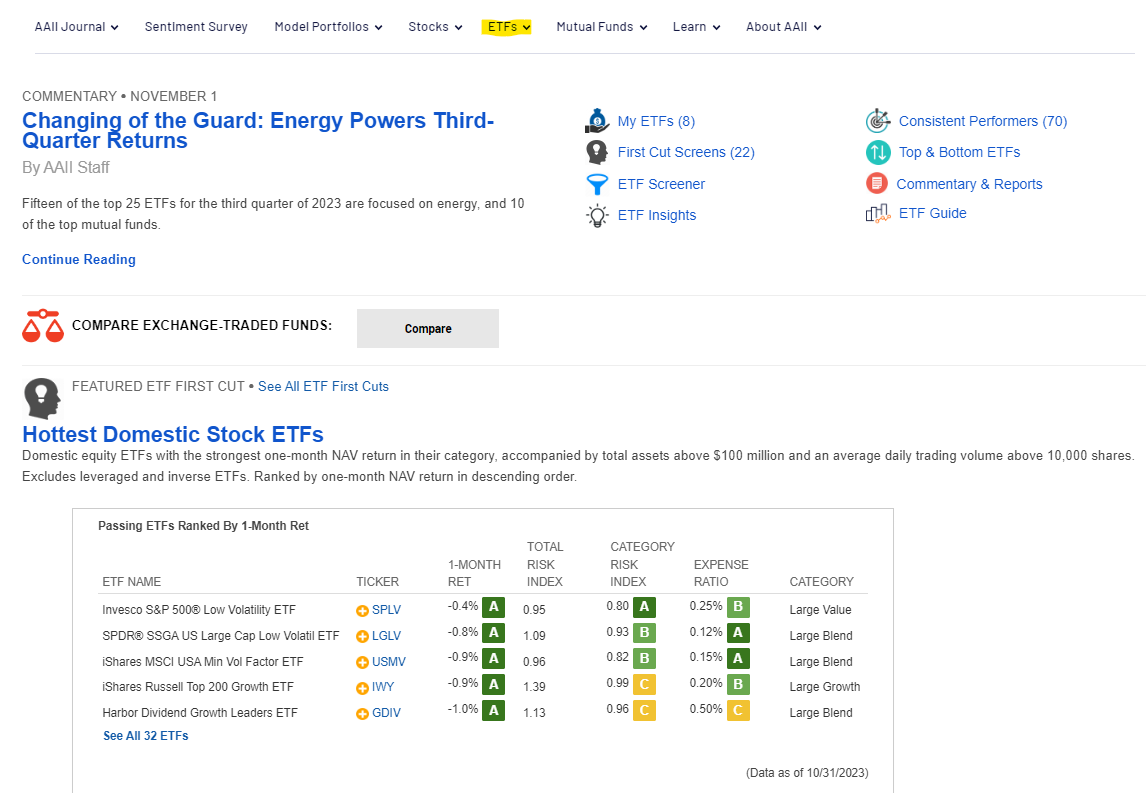Image resolution: width=1147 pixels, height=793 pixels.
Task: Expand the About AAII menu
Action: [x=783, y=27]
